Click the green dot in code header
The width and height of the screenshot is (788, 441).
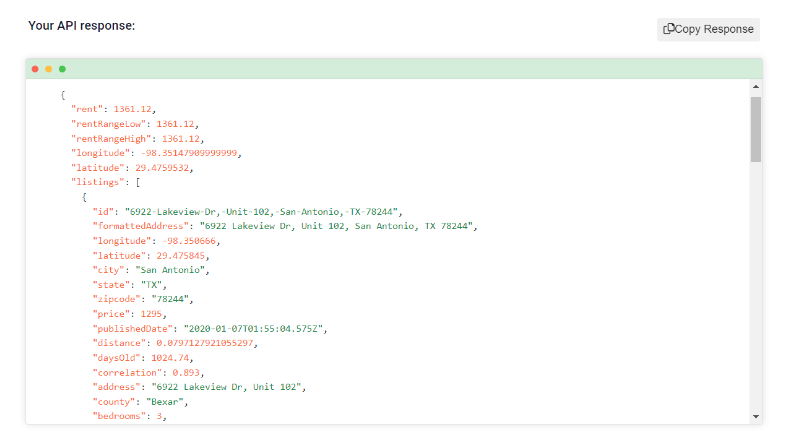pos(62,69)
